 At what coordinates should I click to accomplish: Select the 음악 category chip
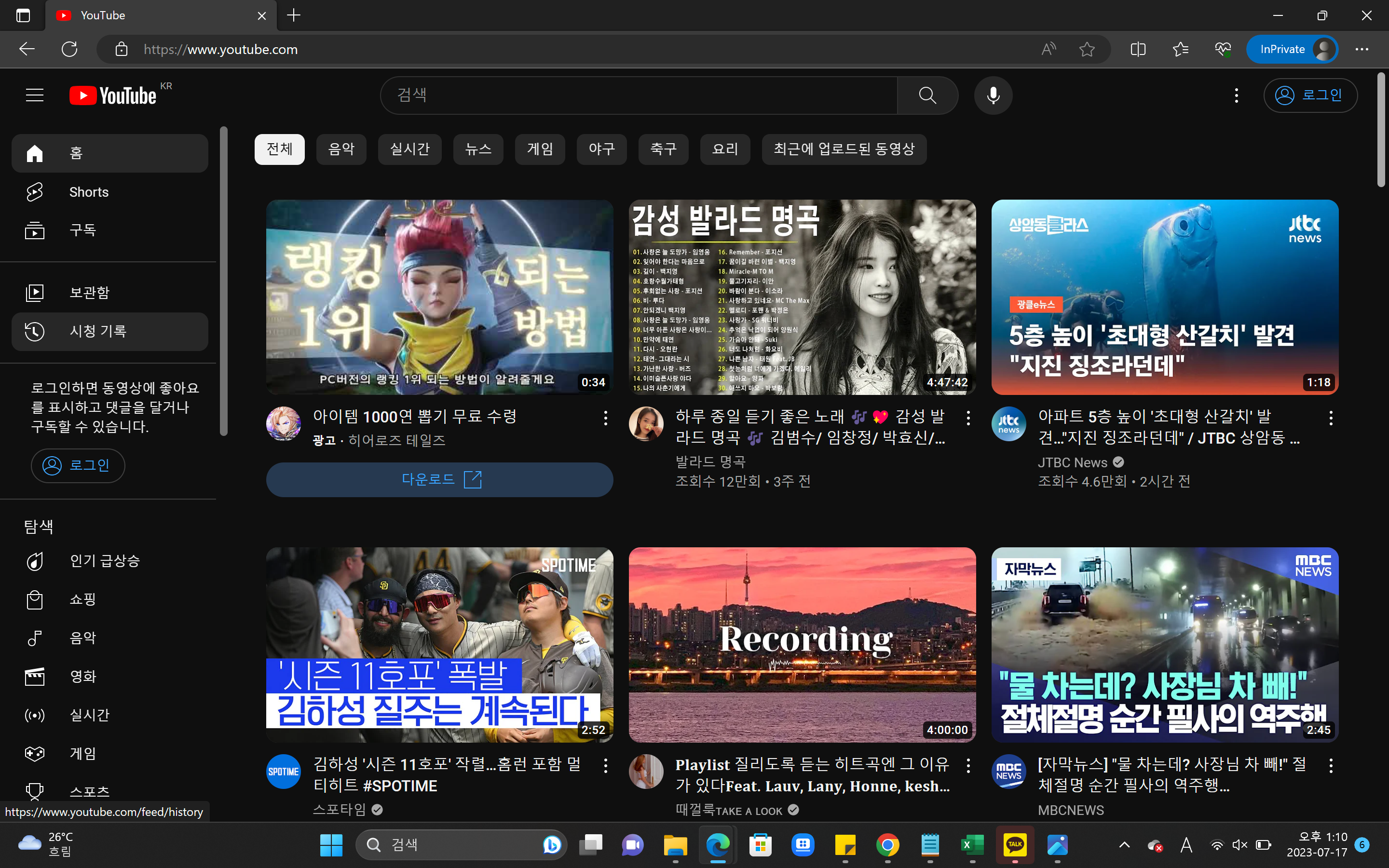(341, 149)
